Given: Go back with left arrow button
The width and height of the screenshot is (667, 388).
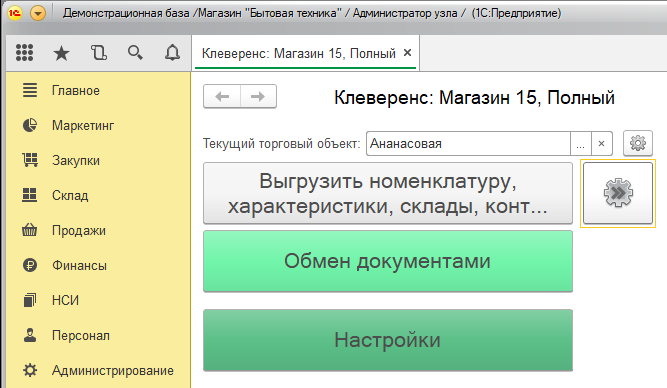Looking at the screenshot, I should coord(222,97).
